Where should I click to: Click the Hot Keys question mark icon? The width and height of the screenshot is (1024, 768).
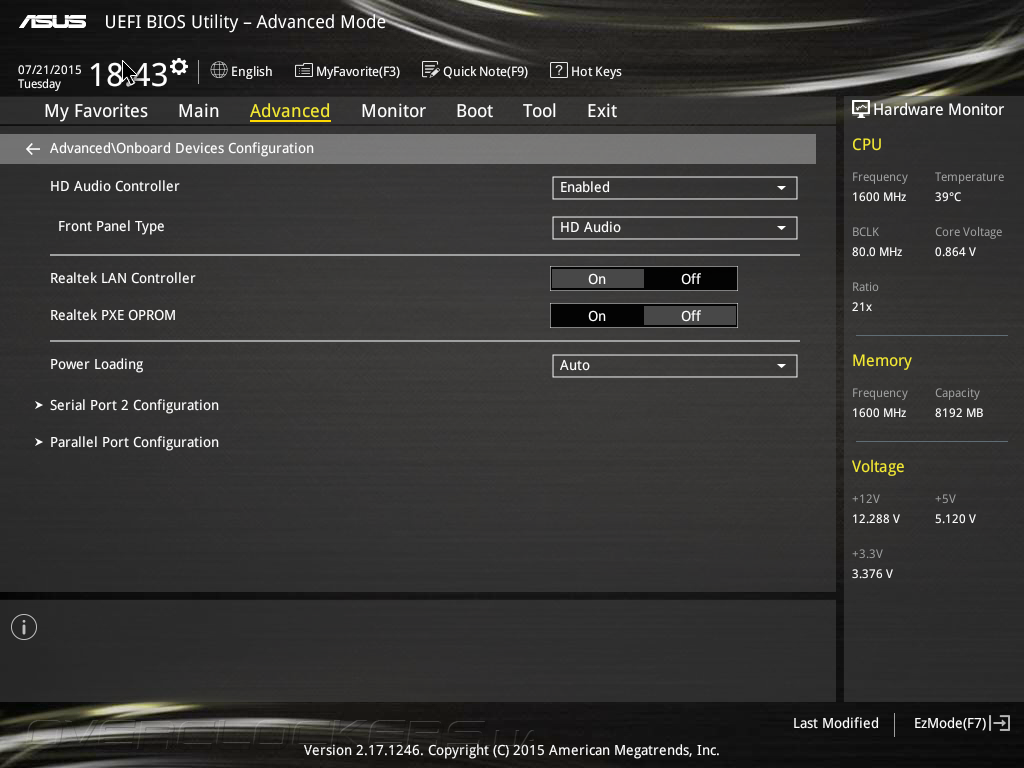click(x=558, y=70)
